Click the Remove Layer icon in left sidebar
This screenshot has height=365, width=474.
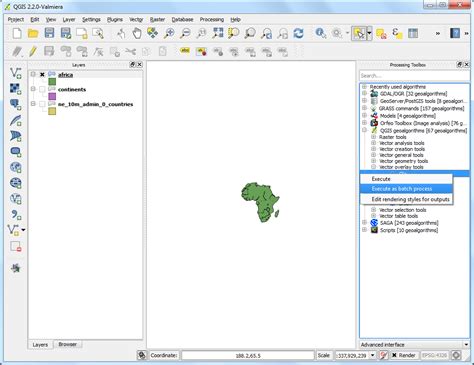coord(16,247)
